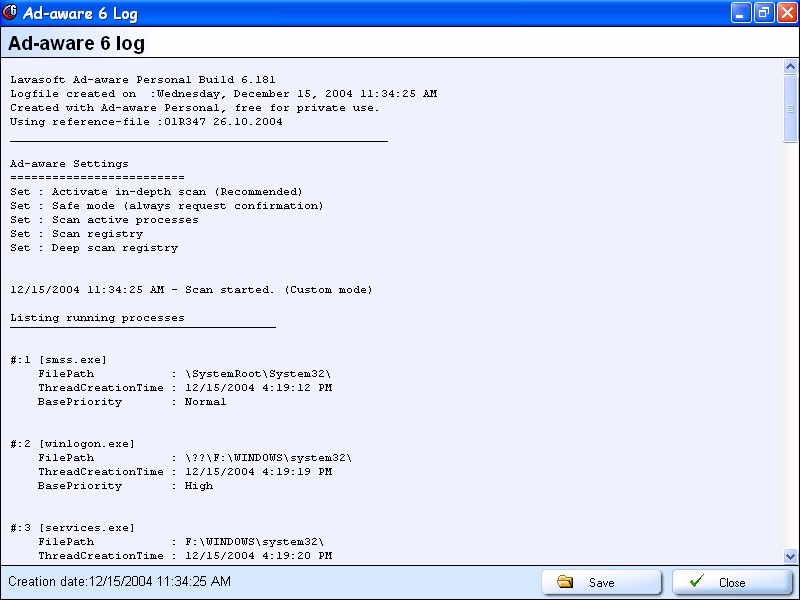Screen dimensions: 800x600
Task: Click 'Set : Scan active processes' line
Action: [x=104, y=220]
